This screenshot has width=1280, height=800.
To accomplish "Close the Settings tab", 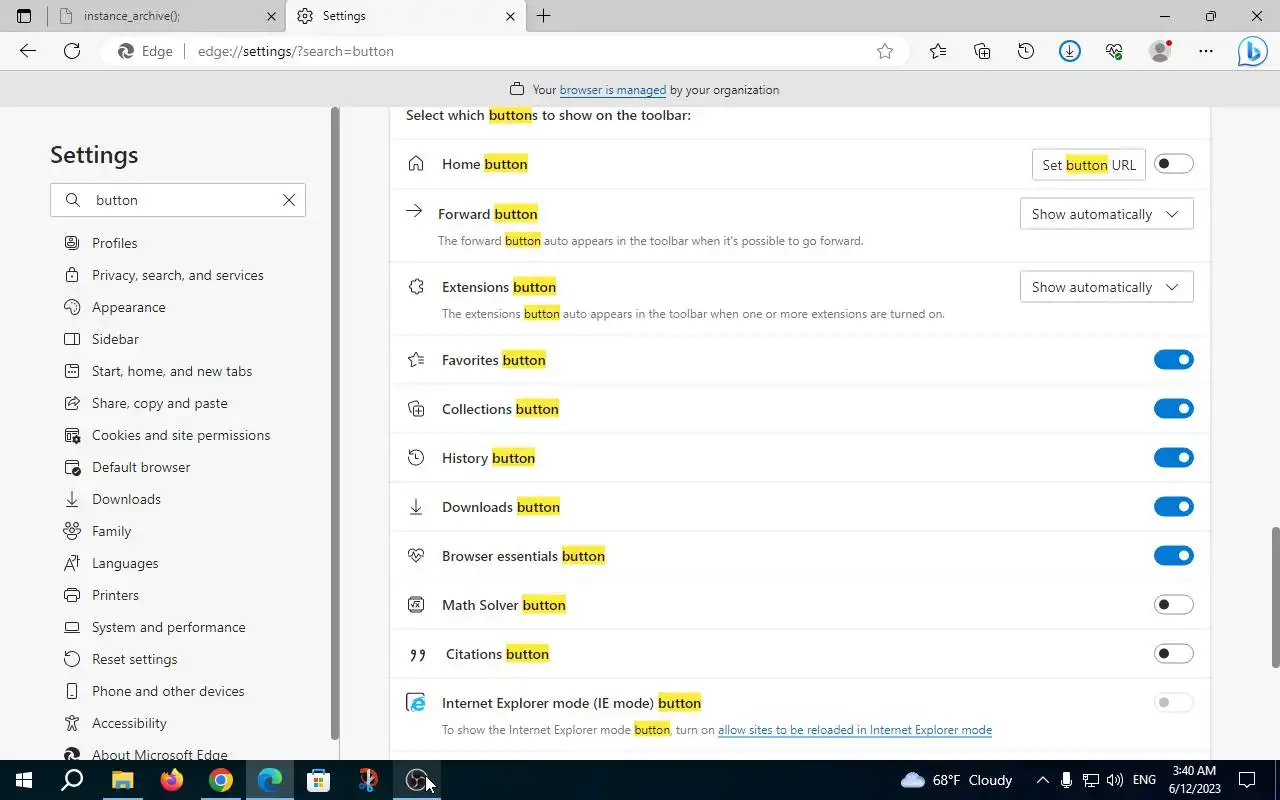I will 510,16.
